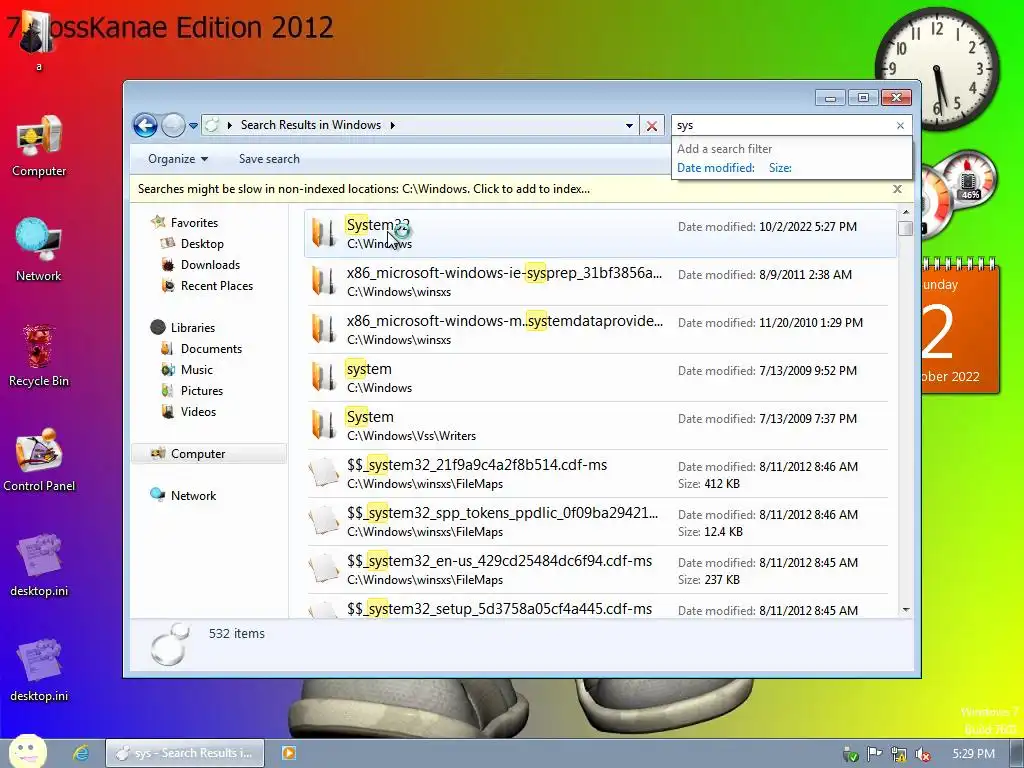Screen dimensions: 1024x768
Task: Select lower desktop.ini desktop icon
Action: (x=39, y=670)
